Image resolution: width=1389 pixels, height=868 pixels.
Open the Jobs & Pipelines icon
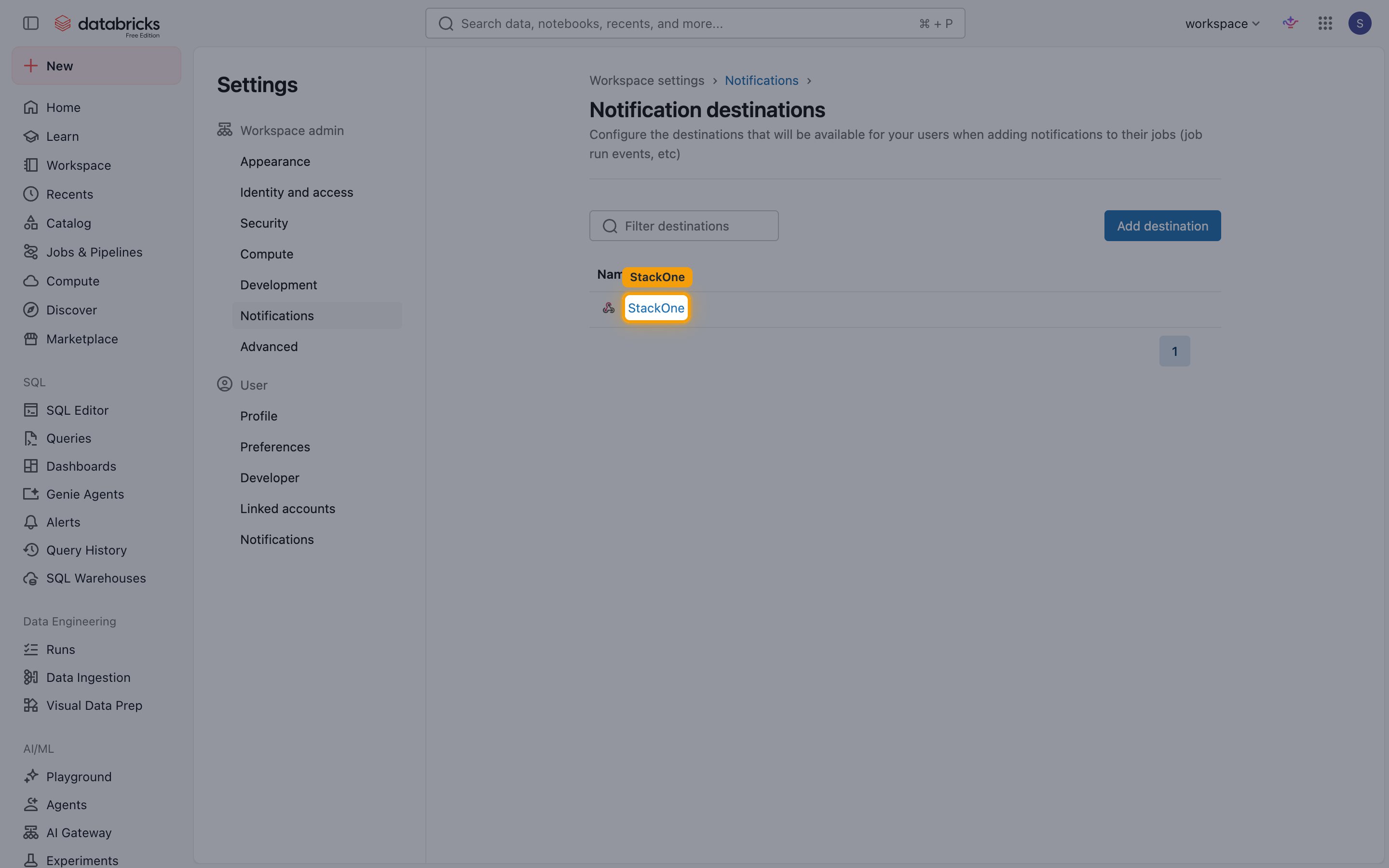[31, 252]
